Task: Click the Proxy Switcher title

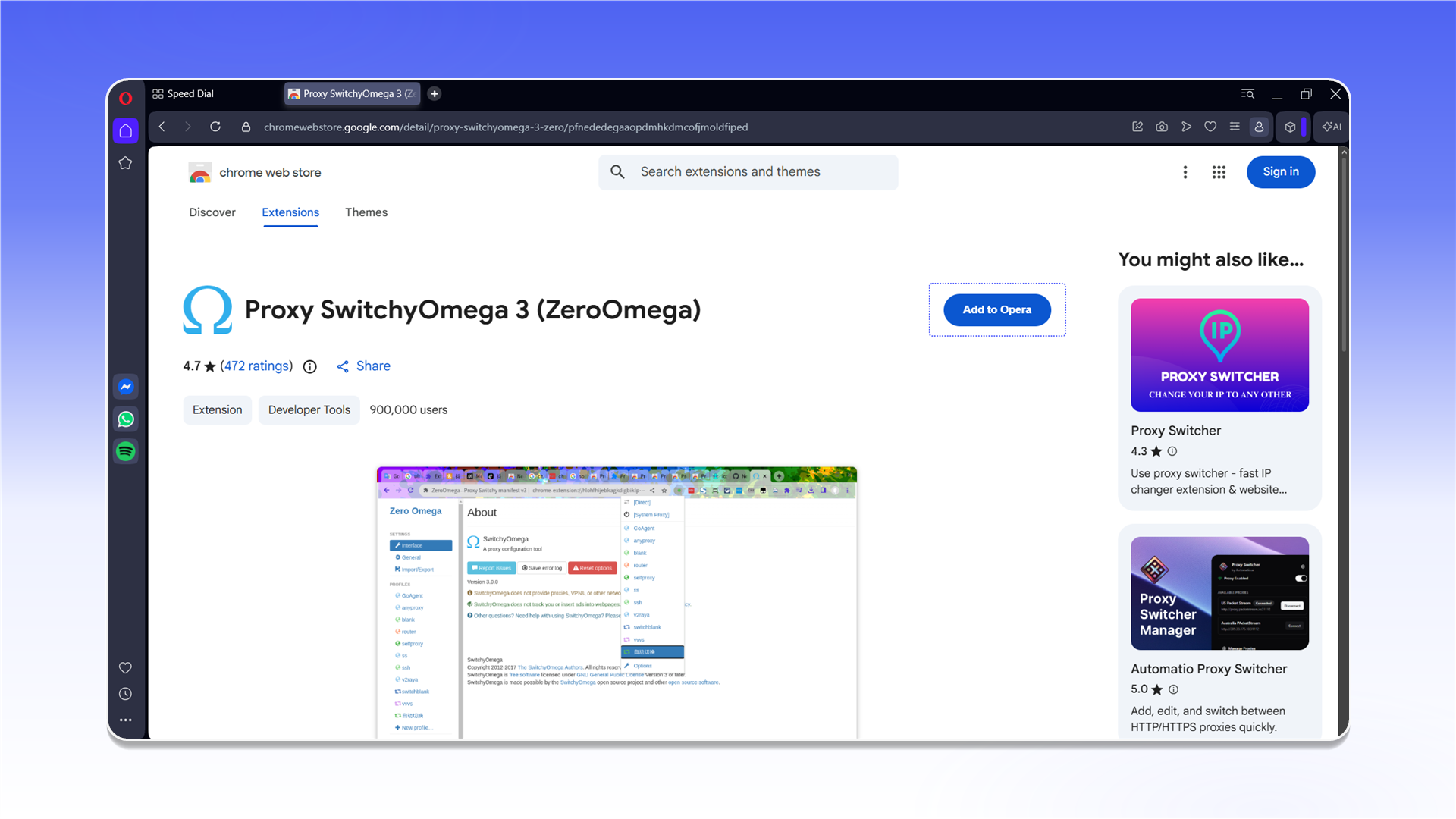Action: point(1176,431)
